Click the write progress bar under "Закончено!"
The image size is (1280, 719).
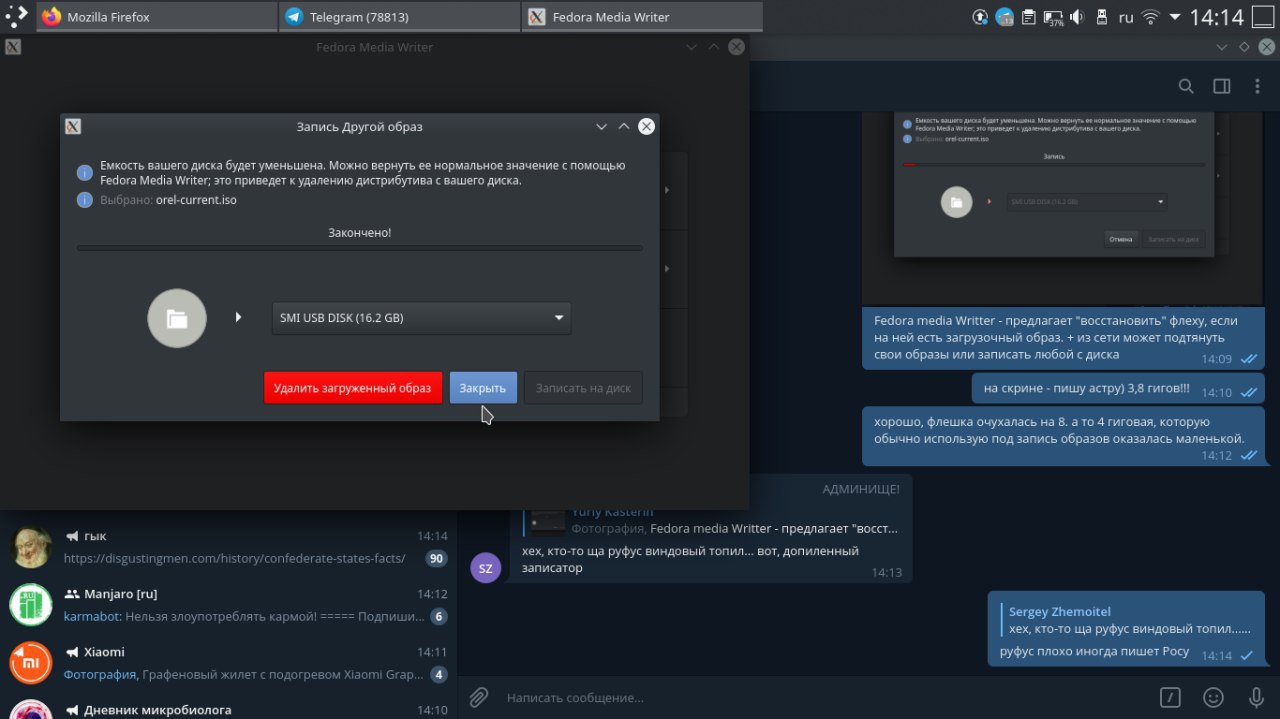(x=360, y=248)
